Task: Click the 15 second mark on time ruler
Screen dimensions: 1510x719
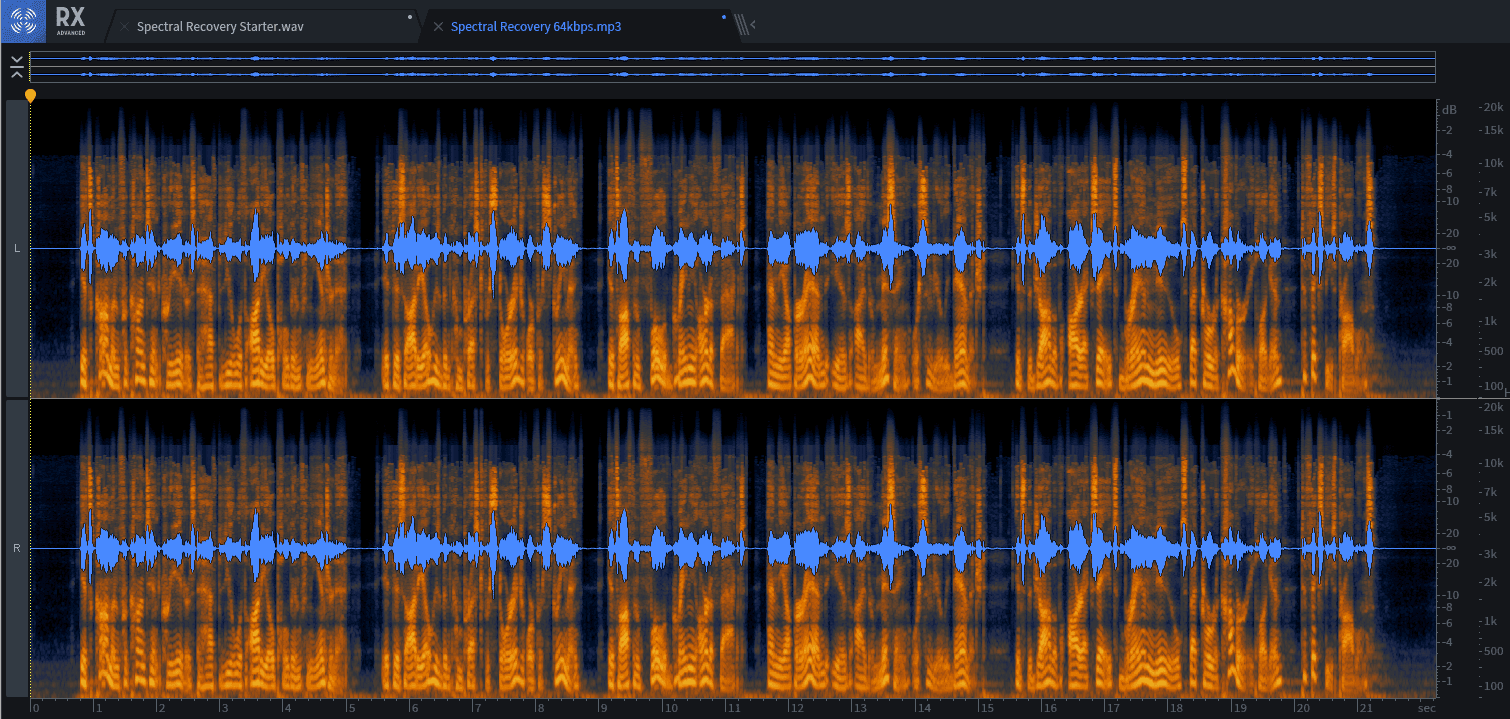Action: coord(986,708)
